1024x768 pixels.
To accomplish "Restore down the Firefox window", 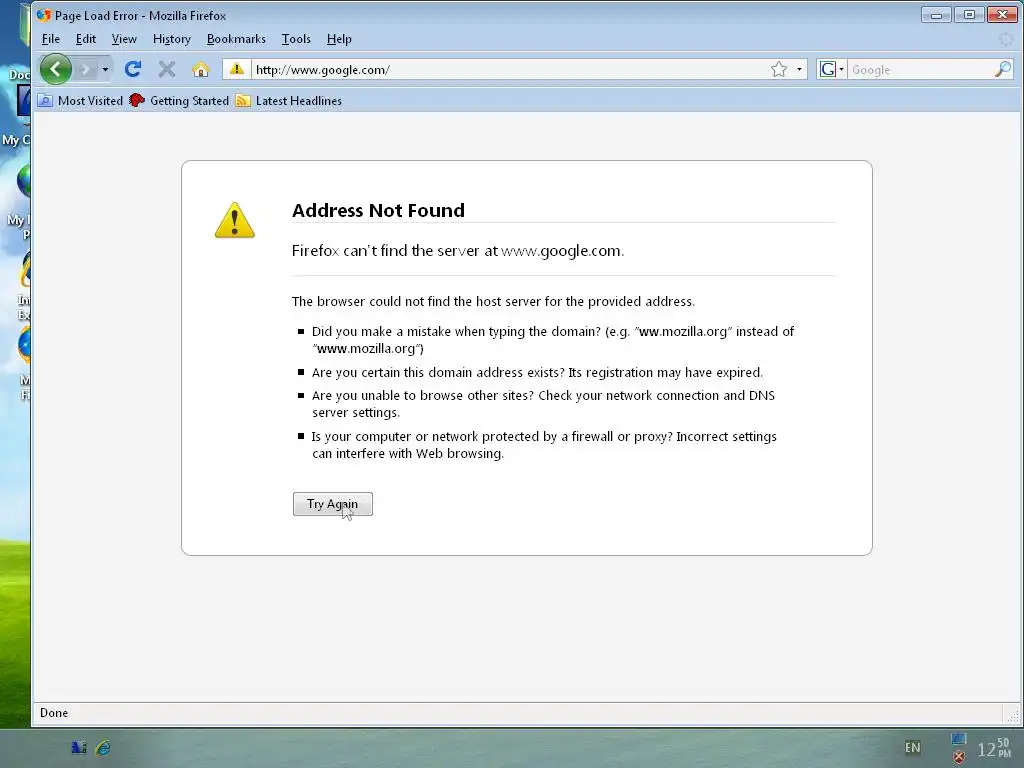I will [x=969, y=15].
